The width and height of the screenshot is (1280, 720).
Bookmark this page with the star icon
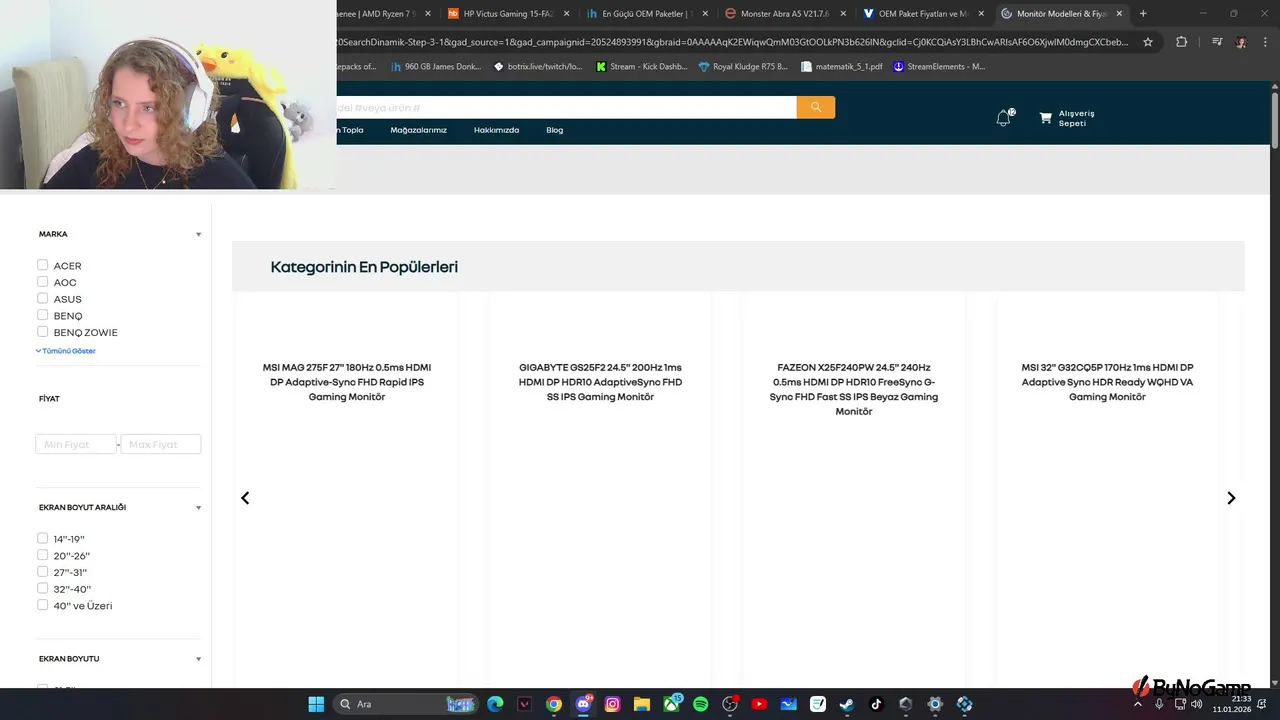(1148, 42)
